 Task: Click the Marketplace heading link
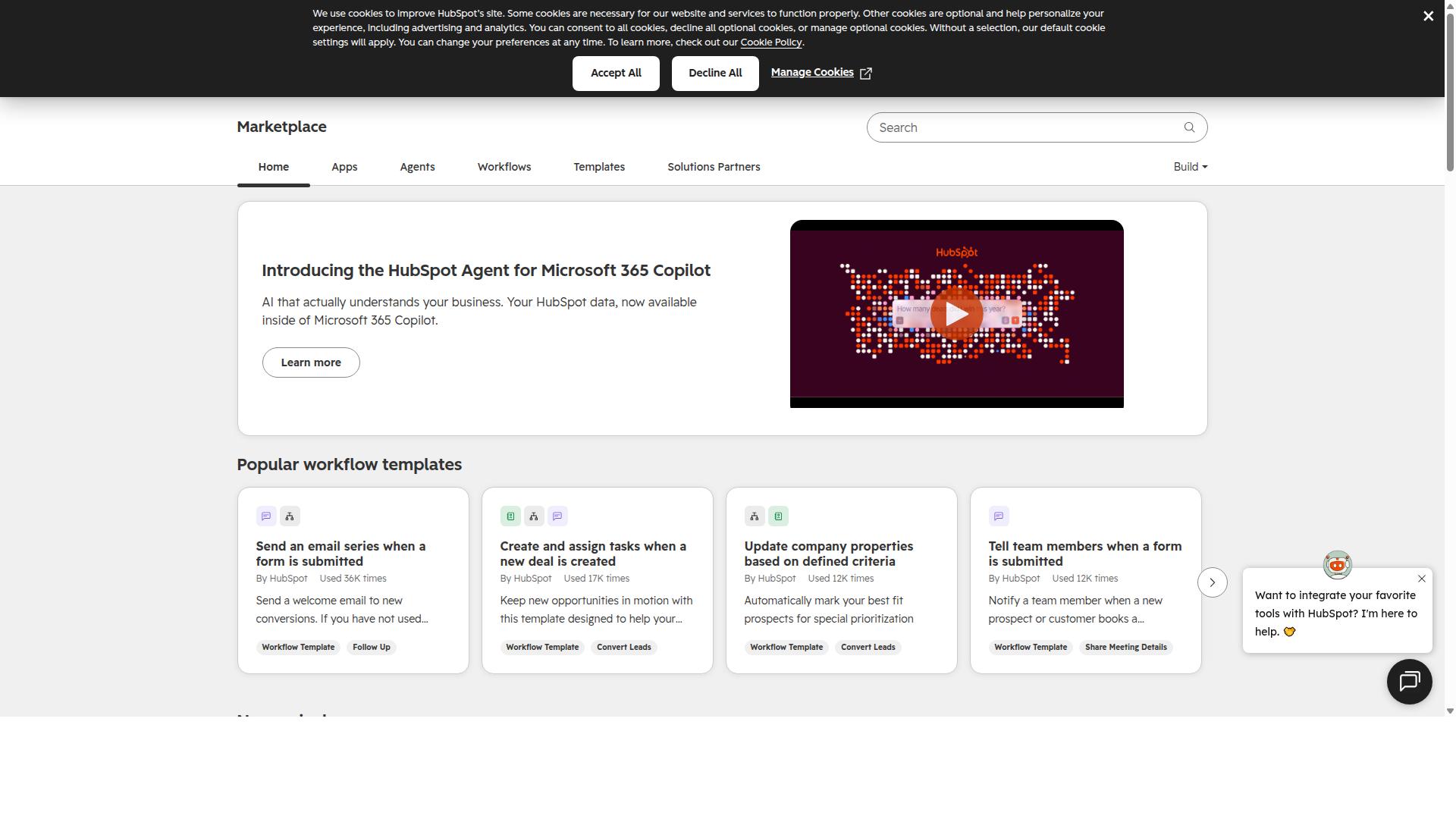coord(281,127)
